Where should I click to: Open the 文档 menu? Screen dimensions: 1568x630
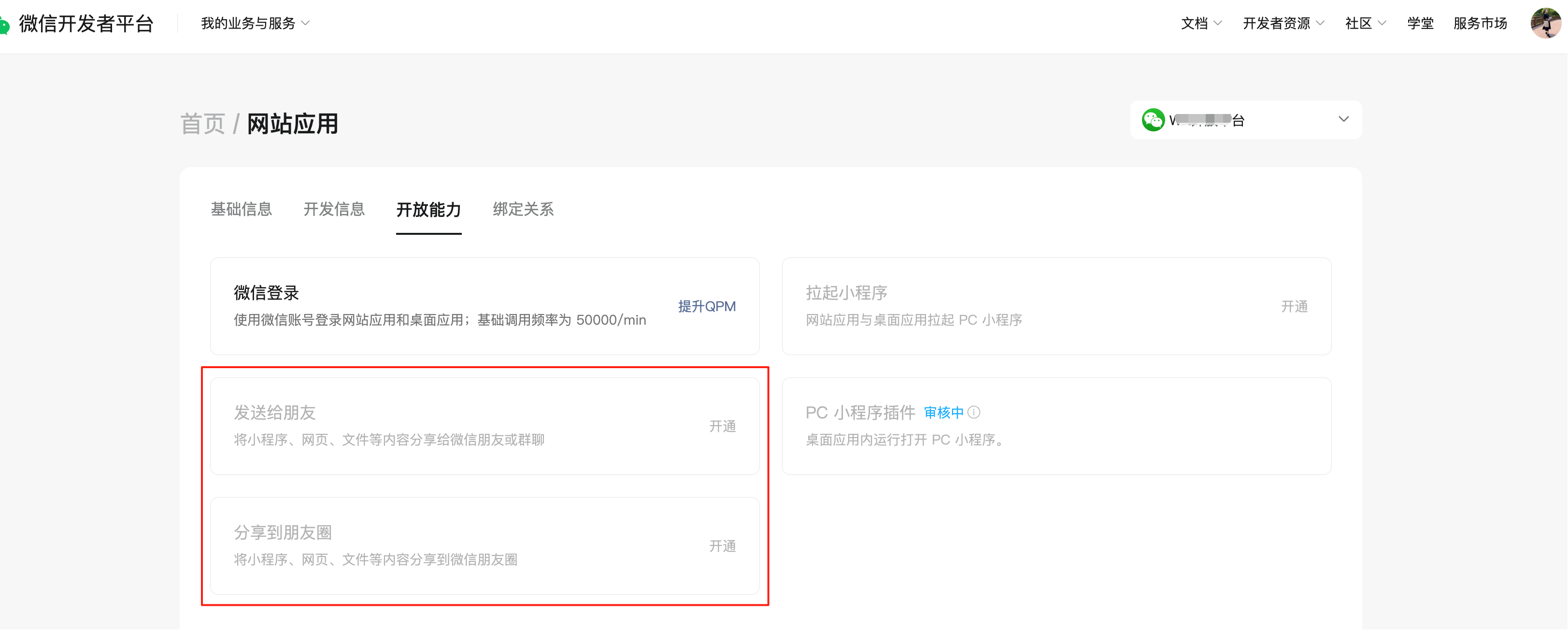pos(1201,23)
